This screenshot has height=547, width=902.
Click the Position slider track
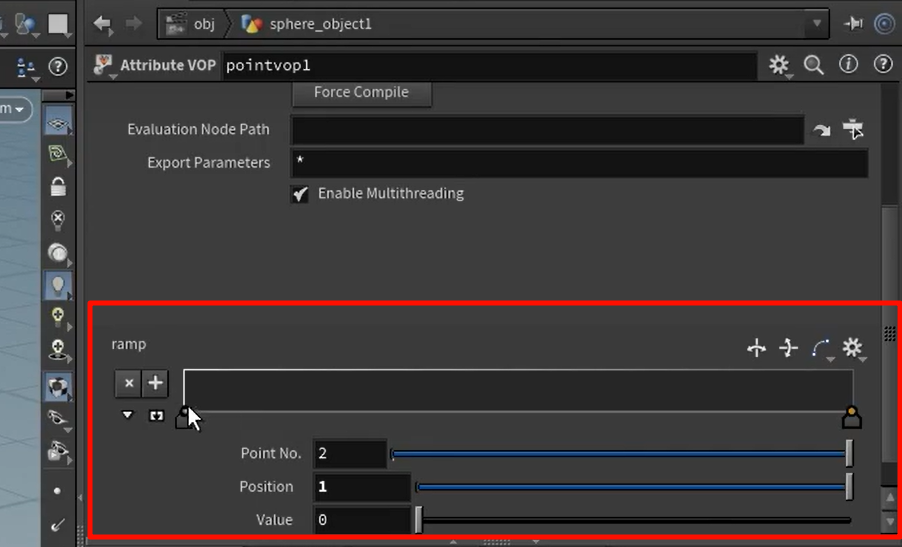tap(634, 487)
